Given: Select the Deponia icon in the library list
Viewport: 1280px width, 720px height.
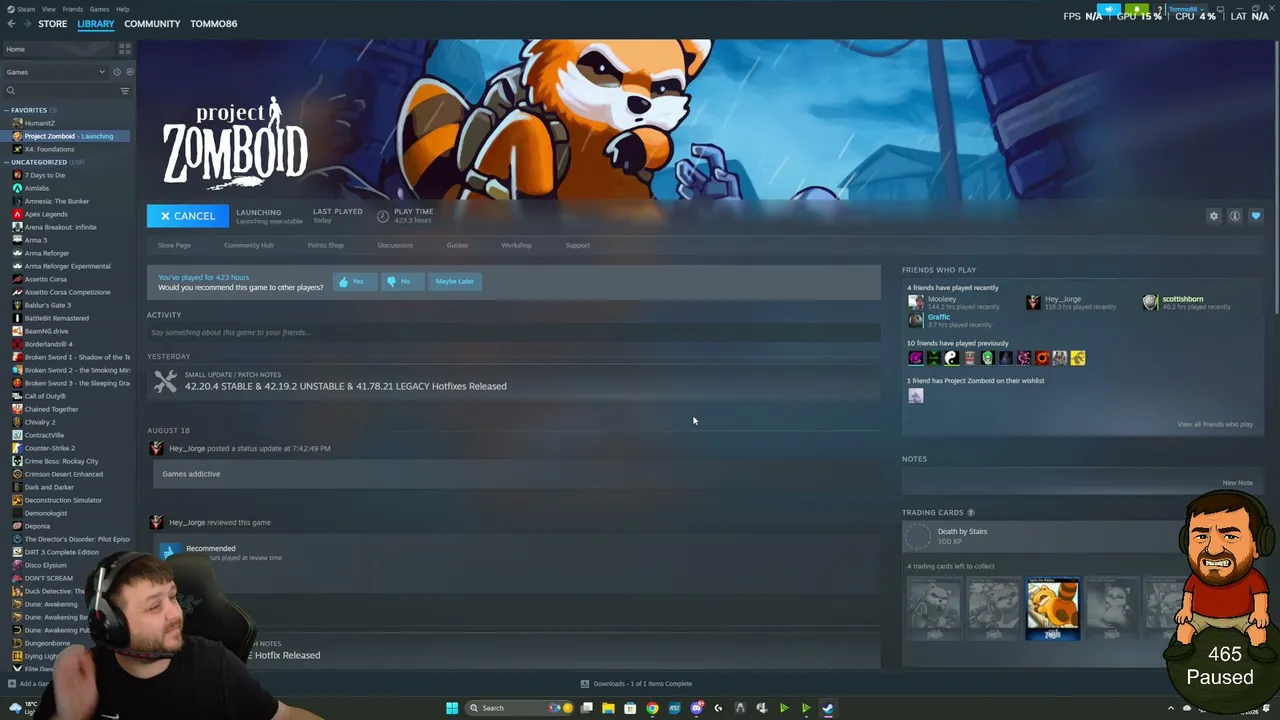Looking at the screenshot, I should click(17, 526).
